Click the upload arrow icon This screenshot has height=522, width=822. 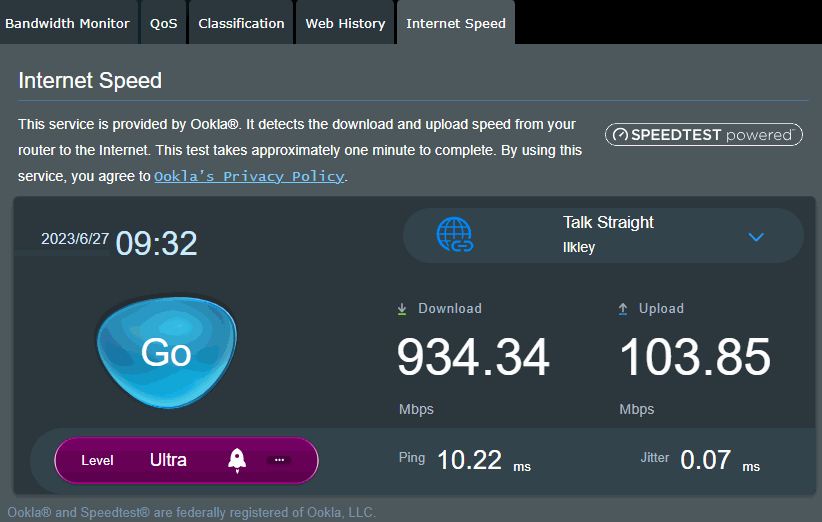pyautogui.click(x=623, y=309)
